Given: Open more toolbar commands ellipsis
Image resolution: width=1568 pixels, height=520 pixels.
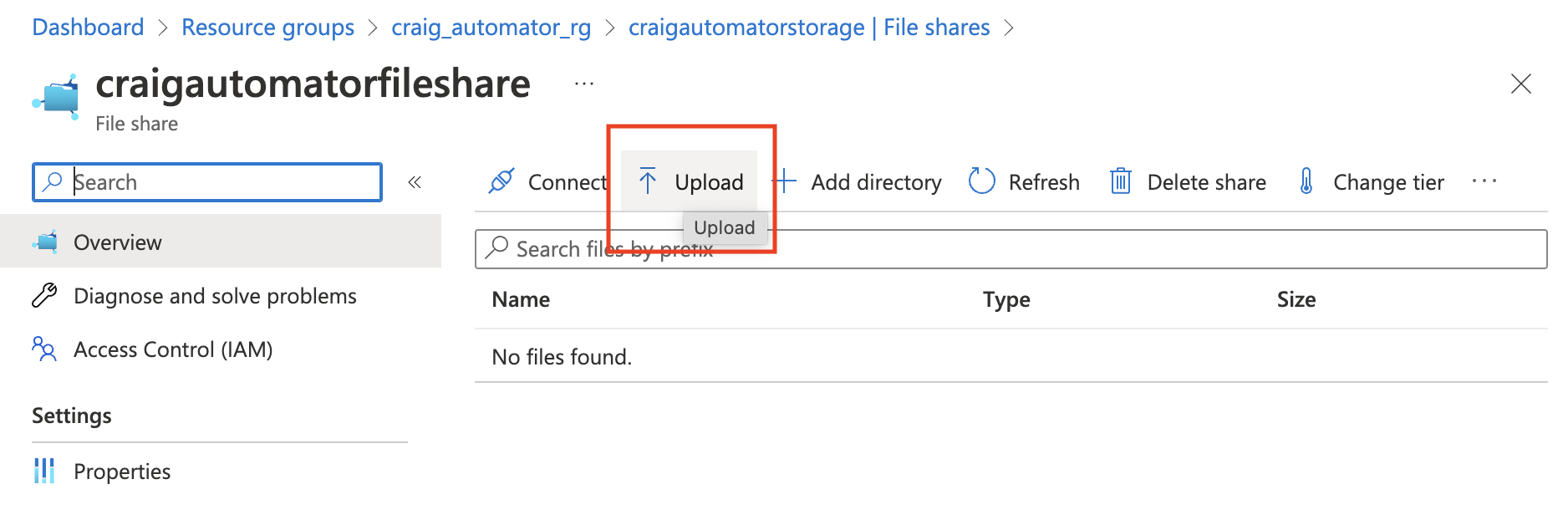Looking at the screenshot, I should tap(1484, 181).
